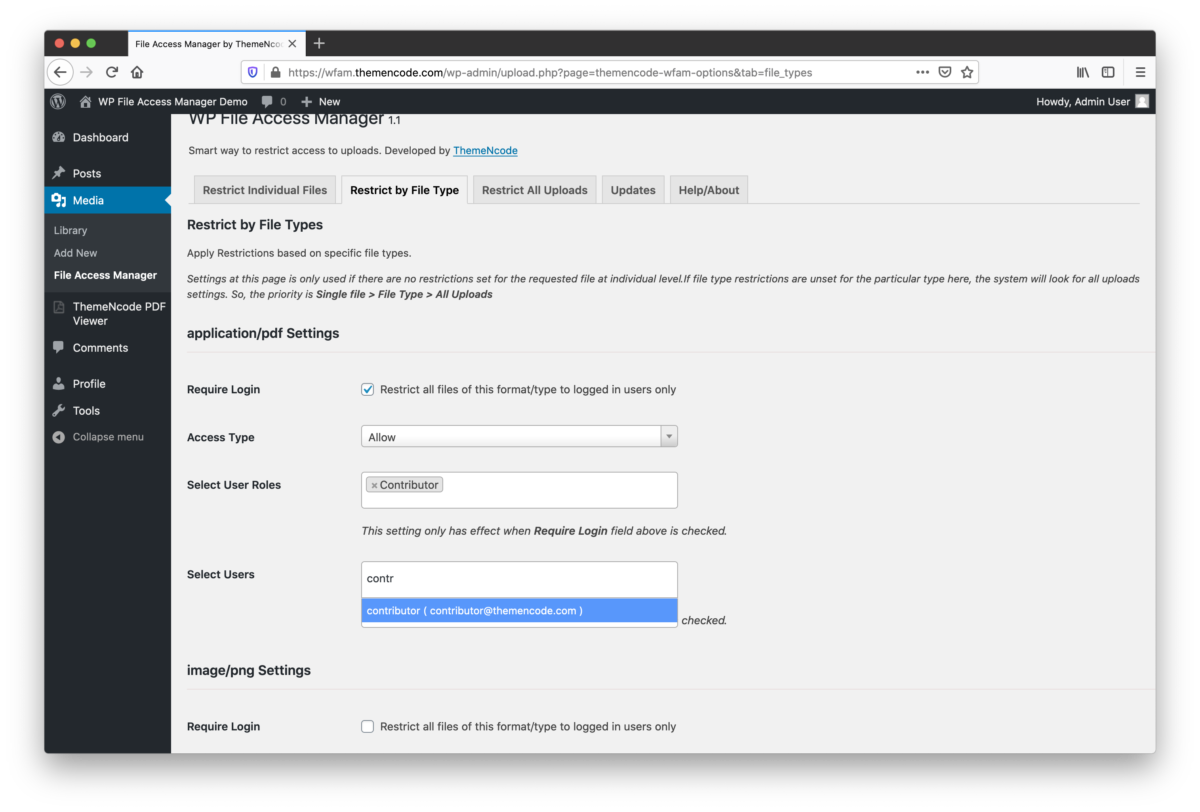Click Add New under Media

coord(76,253)
